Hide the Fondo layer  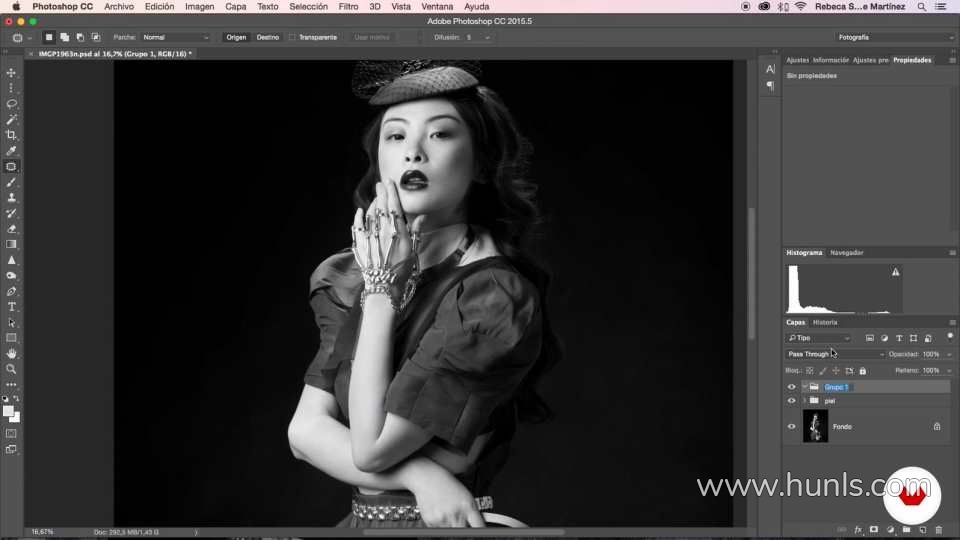pos(791,427)
